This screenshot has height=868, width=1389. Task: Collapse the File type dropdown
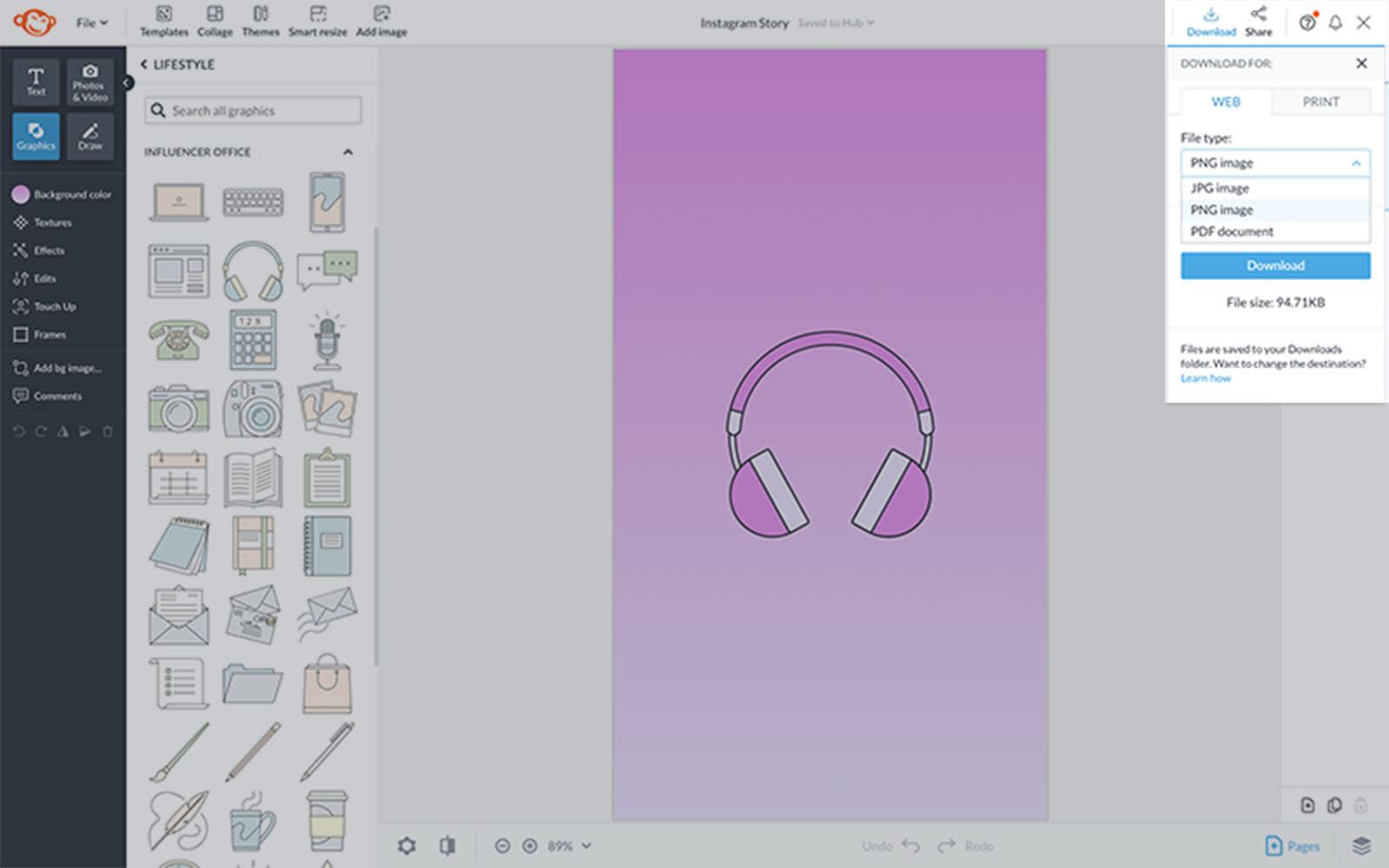(x=1355, y=163)
